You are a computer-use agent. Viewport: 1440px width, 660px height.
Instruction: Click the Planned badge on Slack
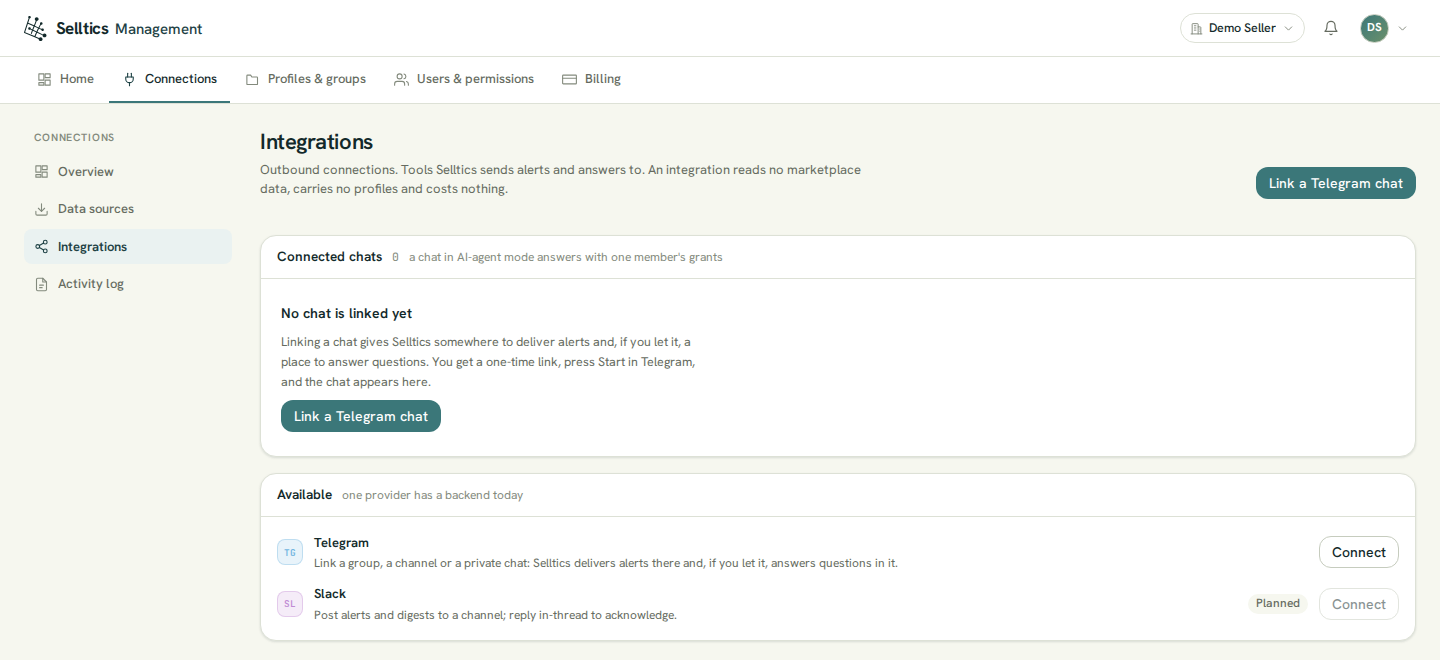1278,603
